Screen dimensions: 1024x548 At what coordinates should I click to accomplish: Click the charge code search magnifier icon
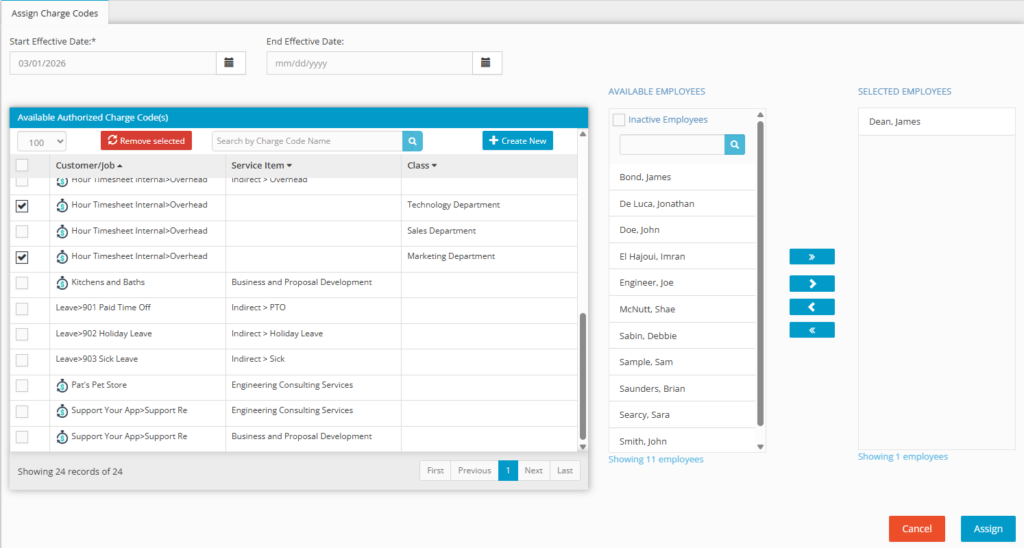tap(412, 141)
